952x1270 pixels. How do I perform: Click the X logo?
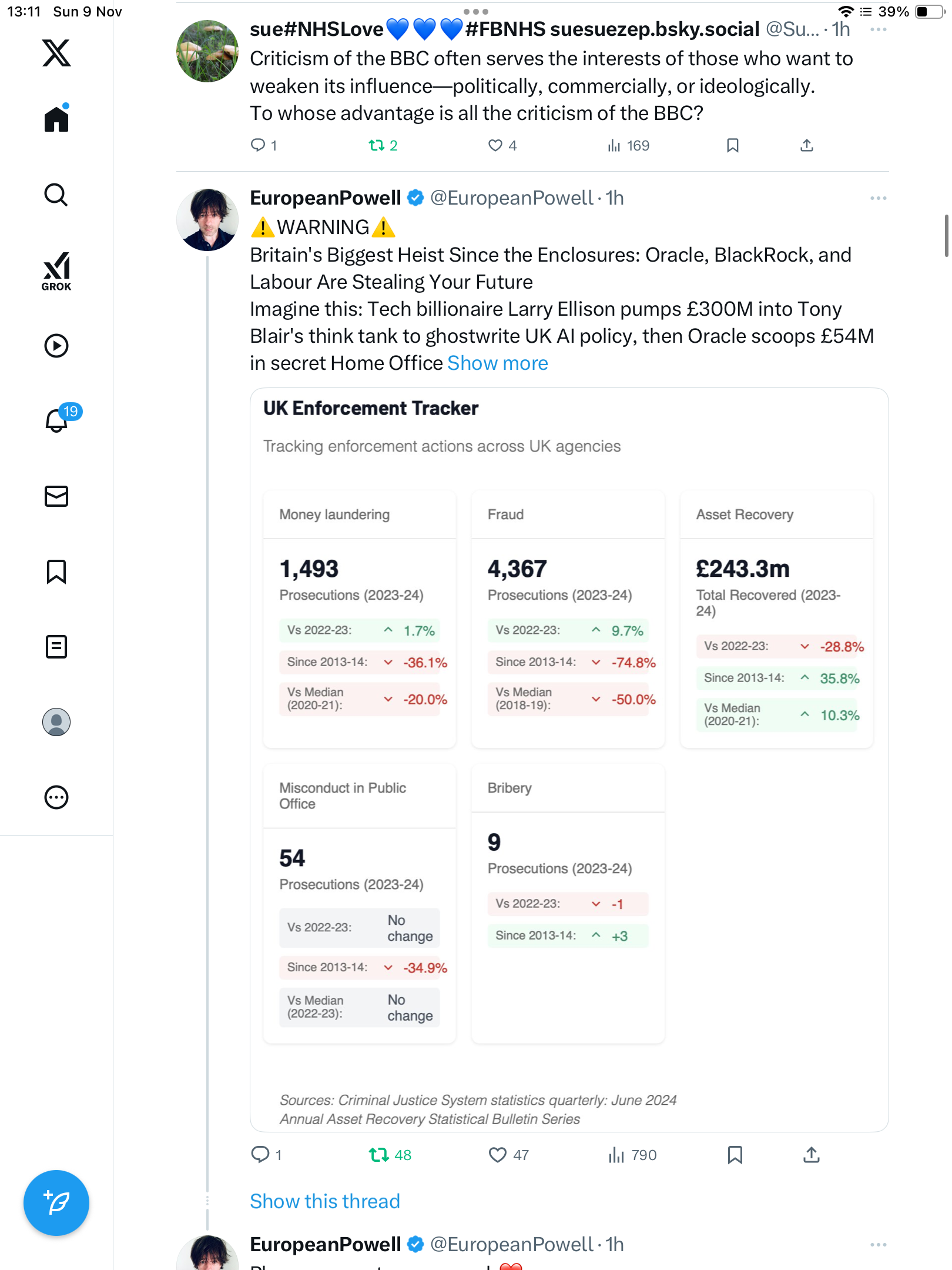point(56,53)
